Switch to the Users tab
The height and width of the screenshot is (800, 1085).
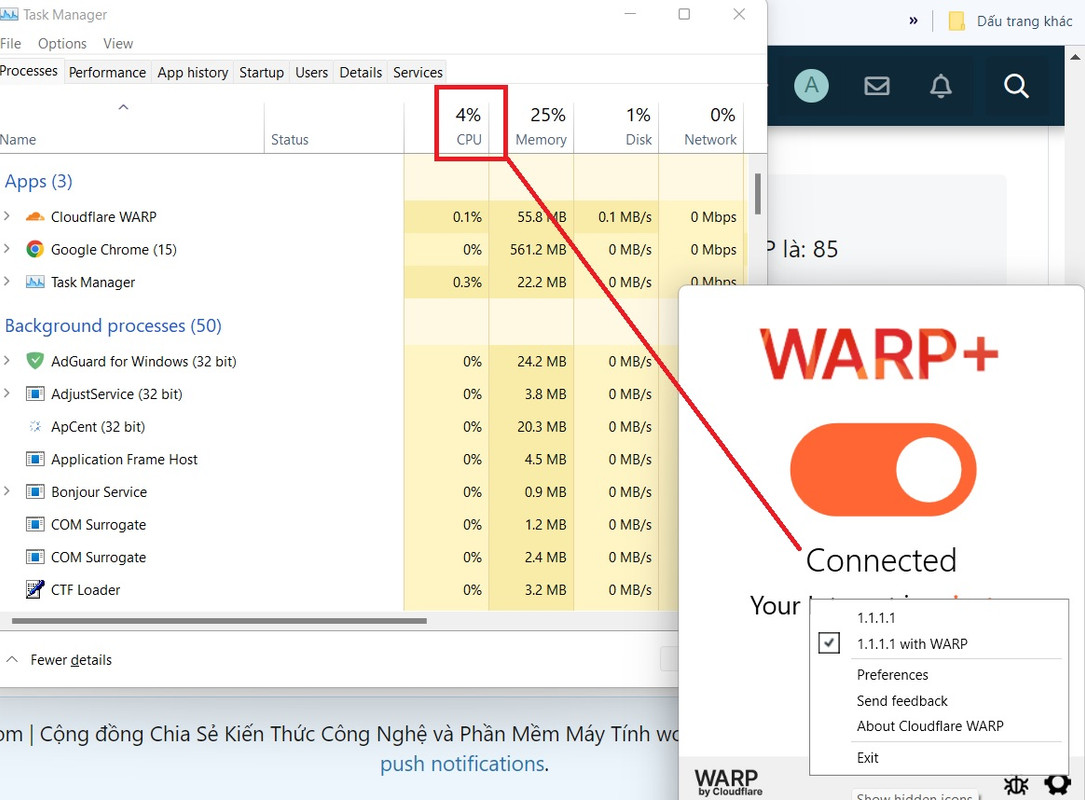[311, 73]
